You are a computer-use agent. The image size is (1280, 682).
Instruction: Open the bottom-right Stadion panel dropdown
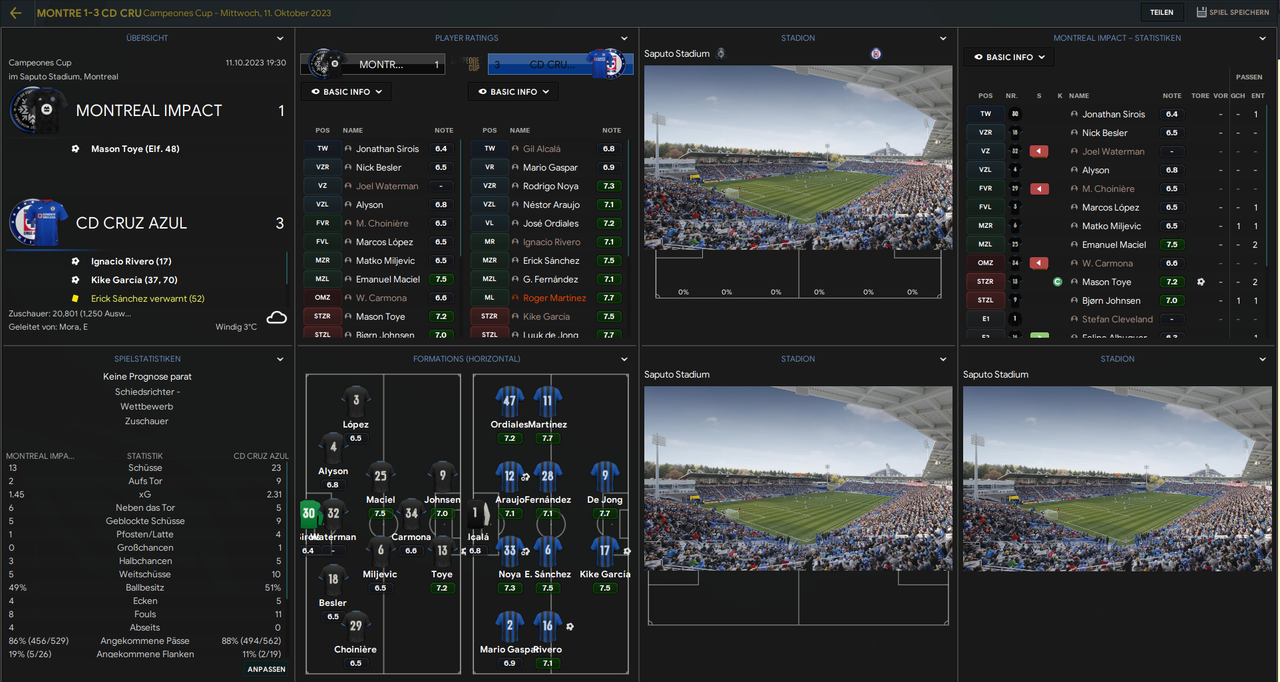tap(1264, 359)
